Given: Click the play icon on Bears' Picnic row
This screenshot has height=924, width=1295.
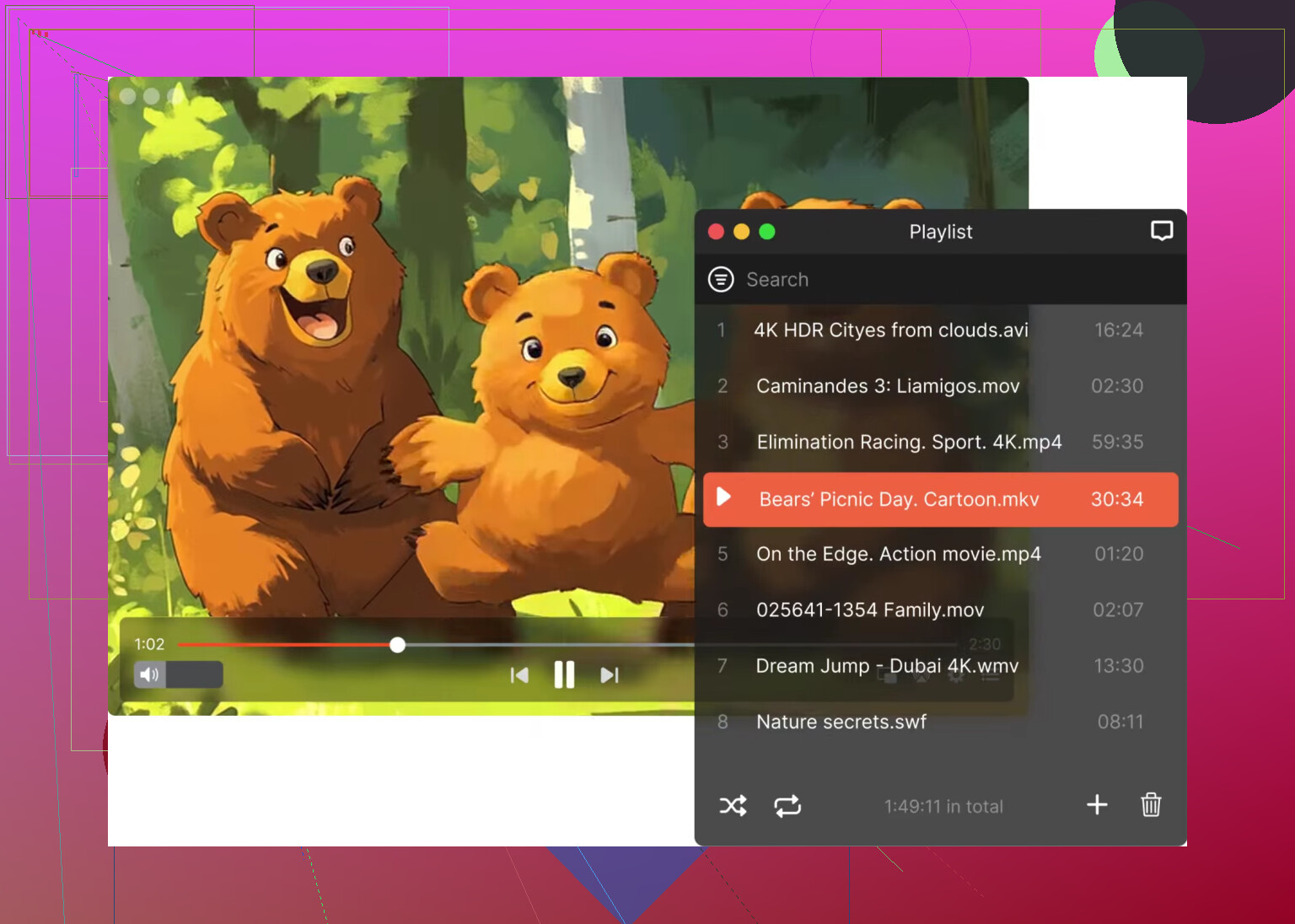Looking at the screenshot, I should click(x=723, y=497).
